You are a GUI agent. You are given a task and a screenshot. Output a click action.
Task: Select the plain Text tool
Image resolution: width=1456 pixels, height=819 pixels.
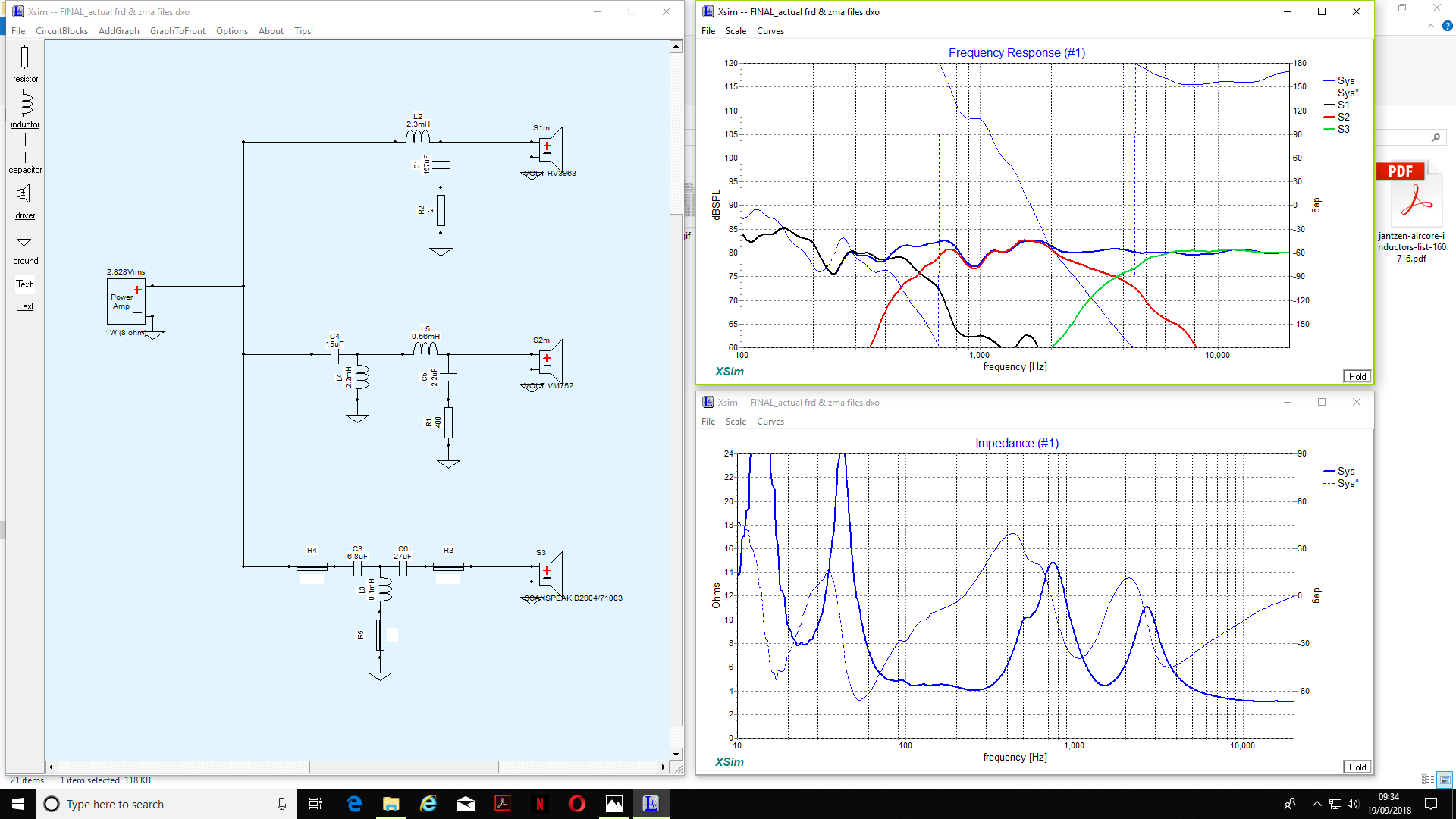[25, 284]
